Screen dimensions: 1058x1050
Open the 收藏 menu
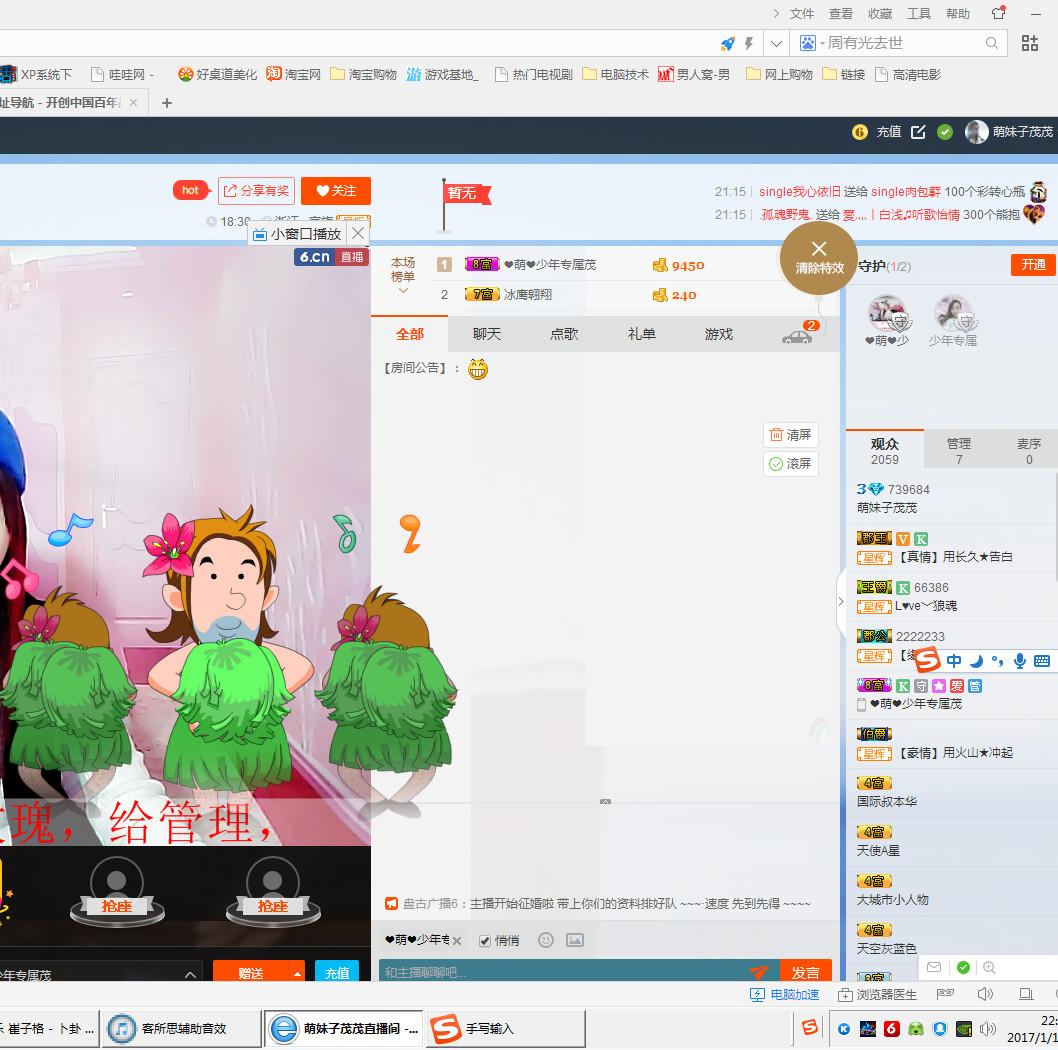tap(880, 13)
